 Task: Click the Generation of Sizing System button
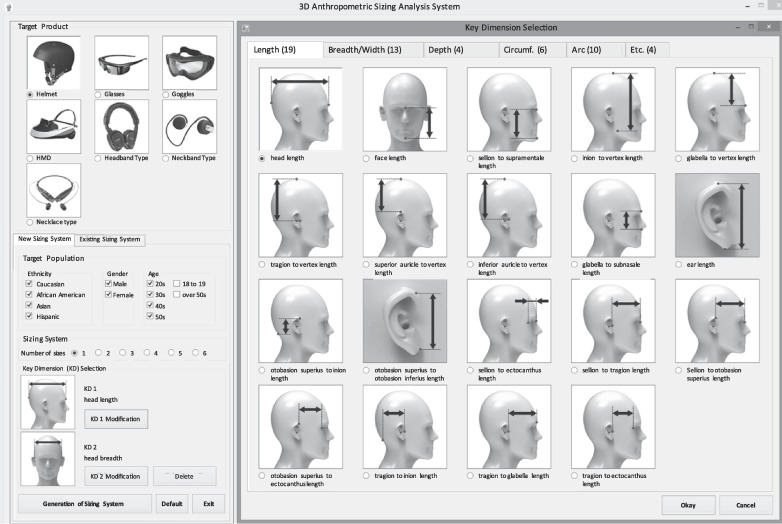pyautogui.click(x=85, y=503)
